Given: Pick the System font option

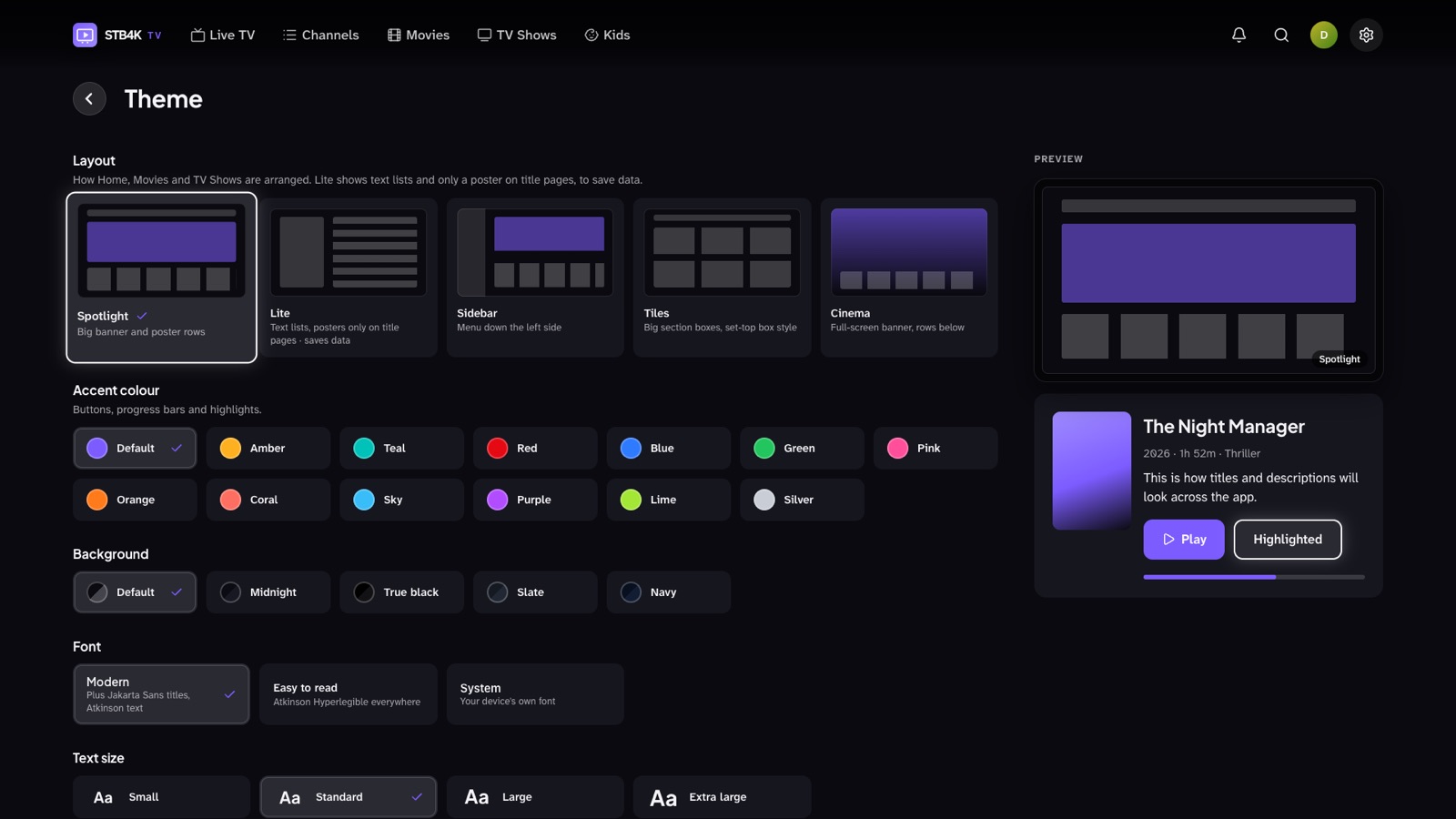Looking at the screenshot, I should pyautogui.click(x=535, y=694).
